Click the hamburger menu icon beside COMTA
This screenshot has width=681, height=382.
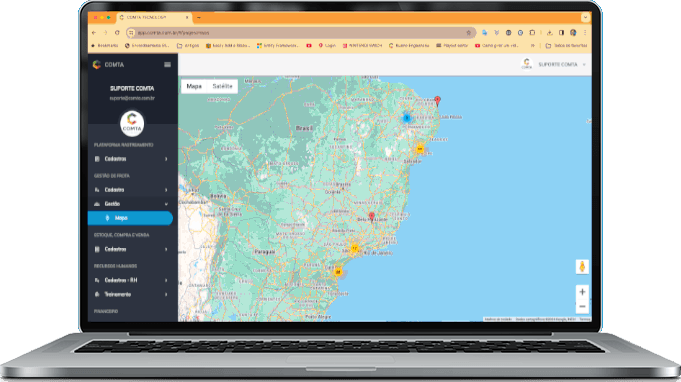(x=167, y=65)
